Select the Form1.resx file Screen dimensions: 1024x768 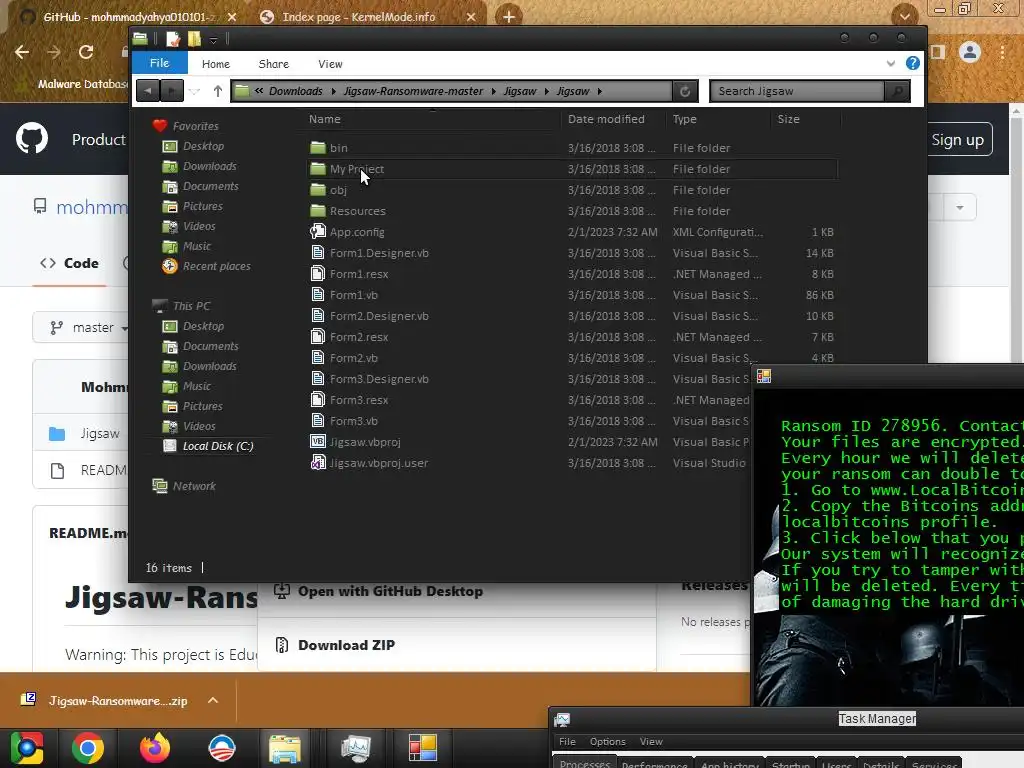359,274
